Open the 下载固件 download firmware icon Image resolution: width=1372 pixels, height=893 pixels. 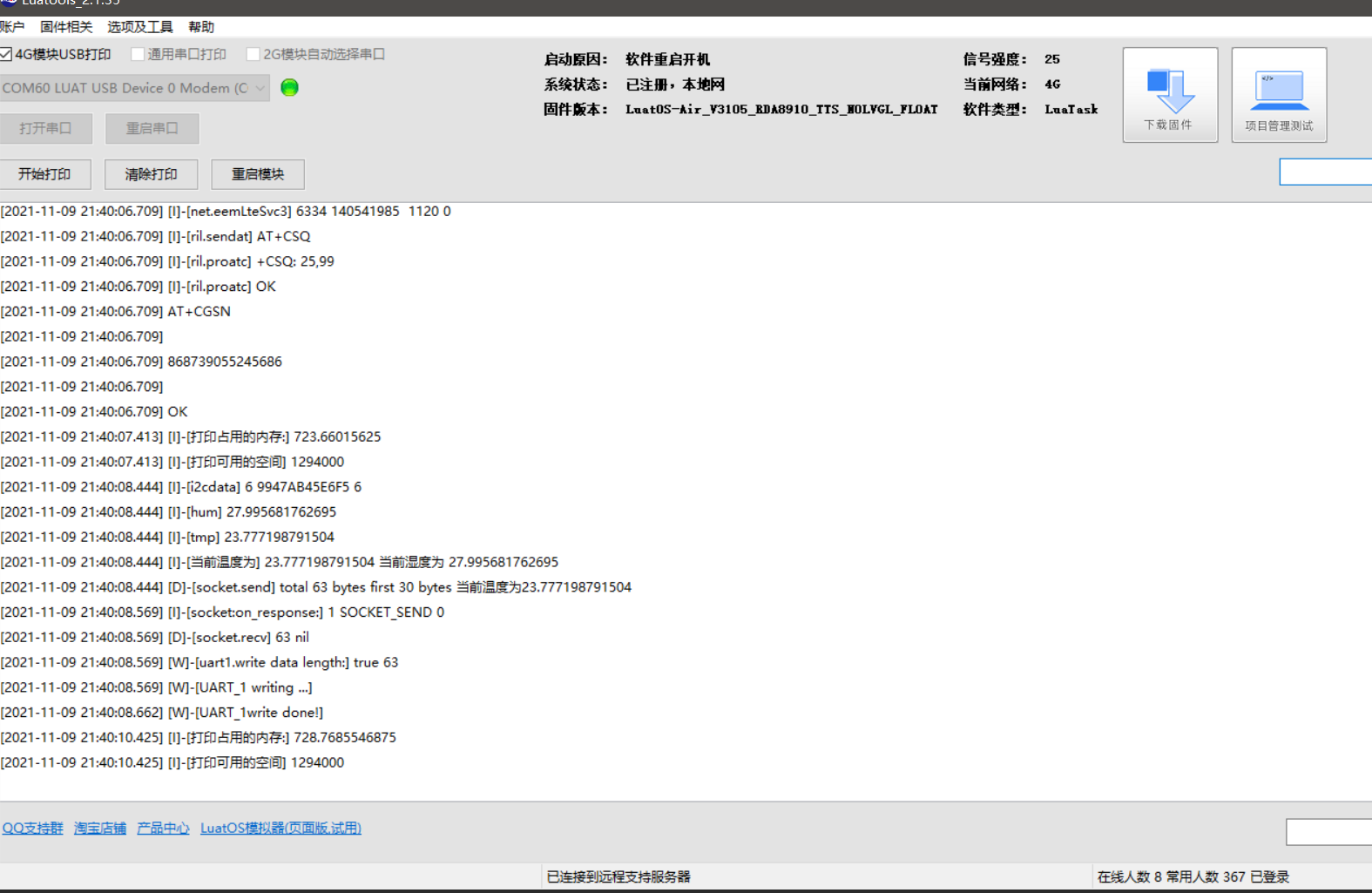[x=1170, y=95]
